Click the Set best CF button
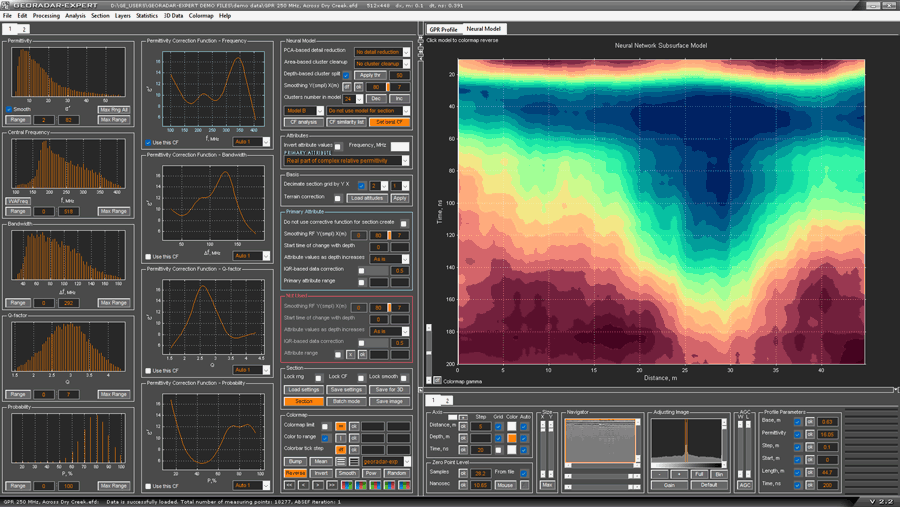This screenshot has width=900, height=507. (390, 122)
